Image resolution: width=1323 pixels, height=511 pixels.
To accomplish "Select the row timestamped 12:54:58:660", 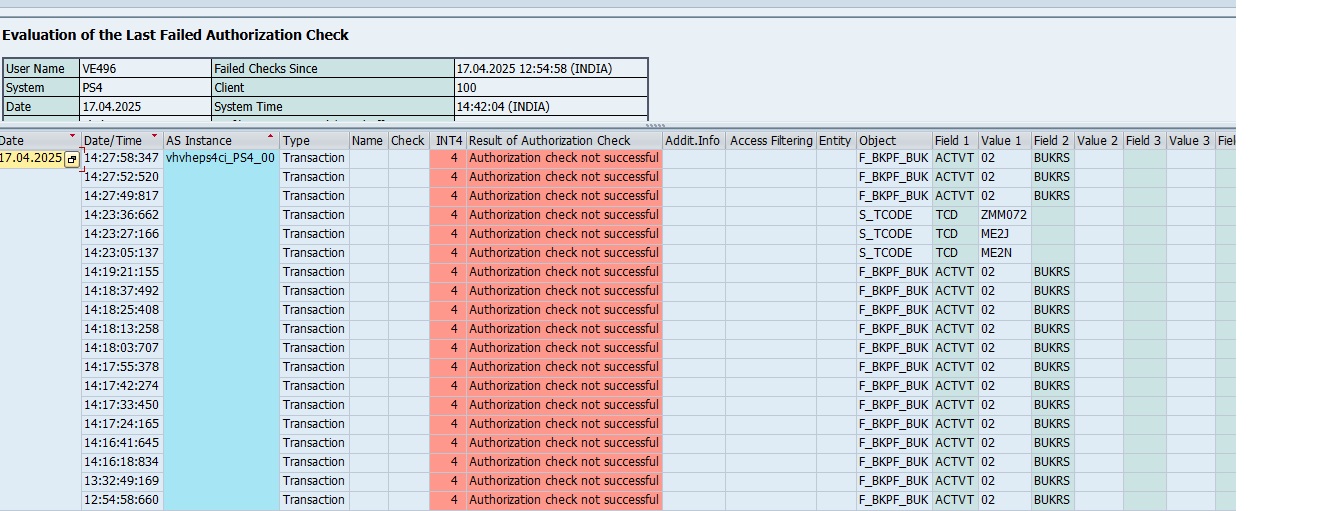I will tap(121, 500).
